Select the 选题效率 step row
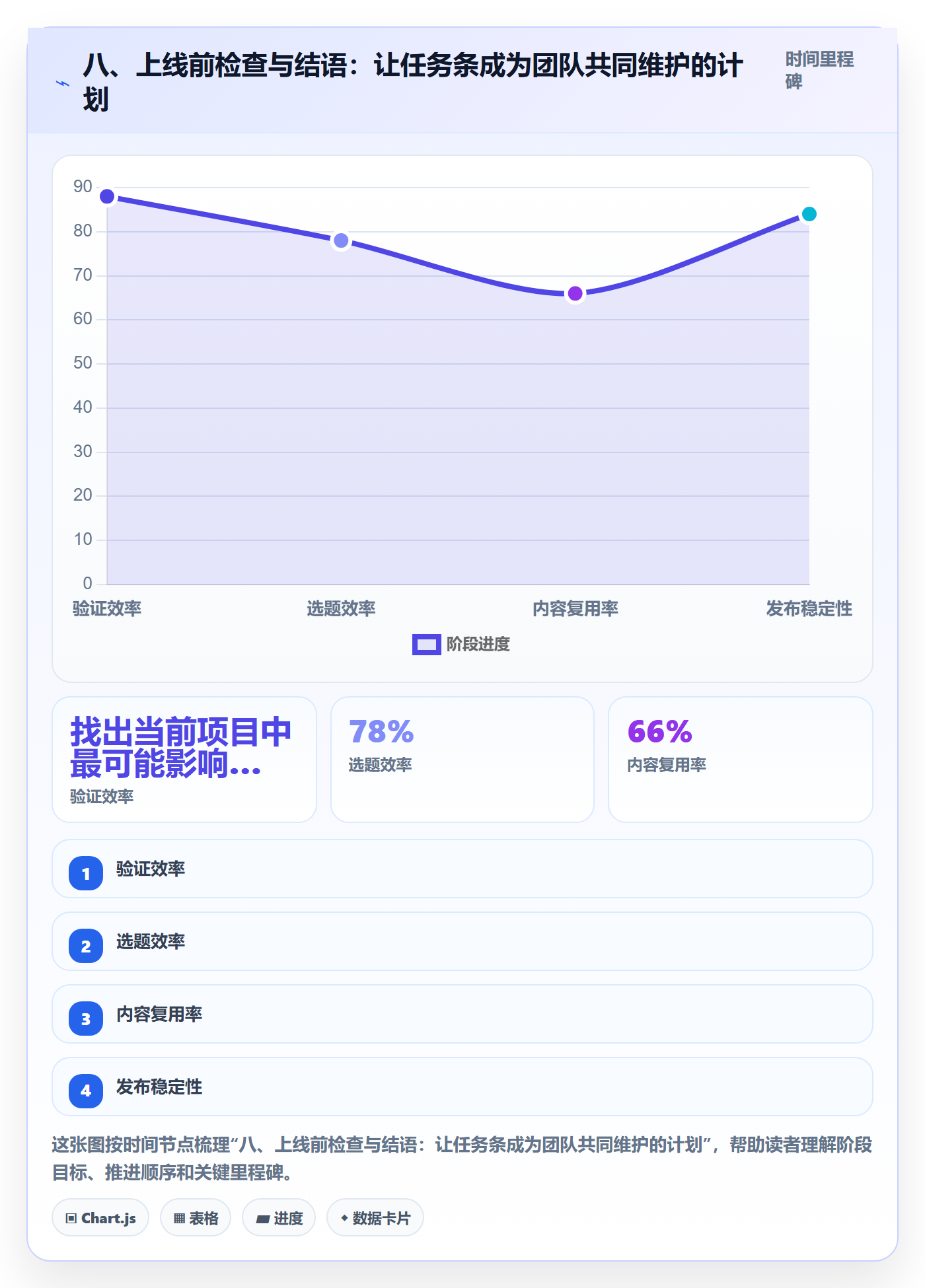This screenshot has height=1288, width=925. pyautogui.click(x=462, y=941)
